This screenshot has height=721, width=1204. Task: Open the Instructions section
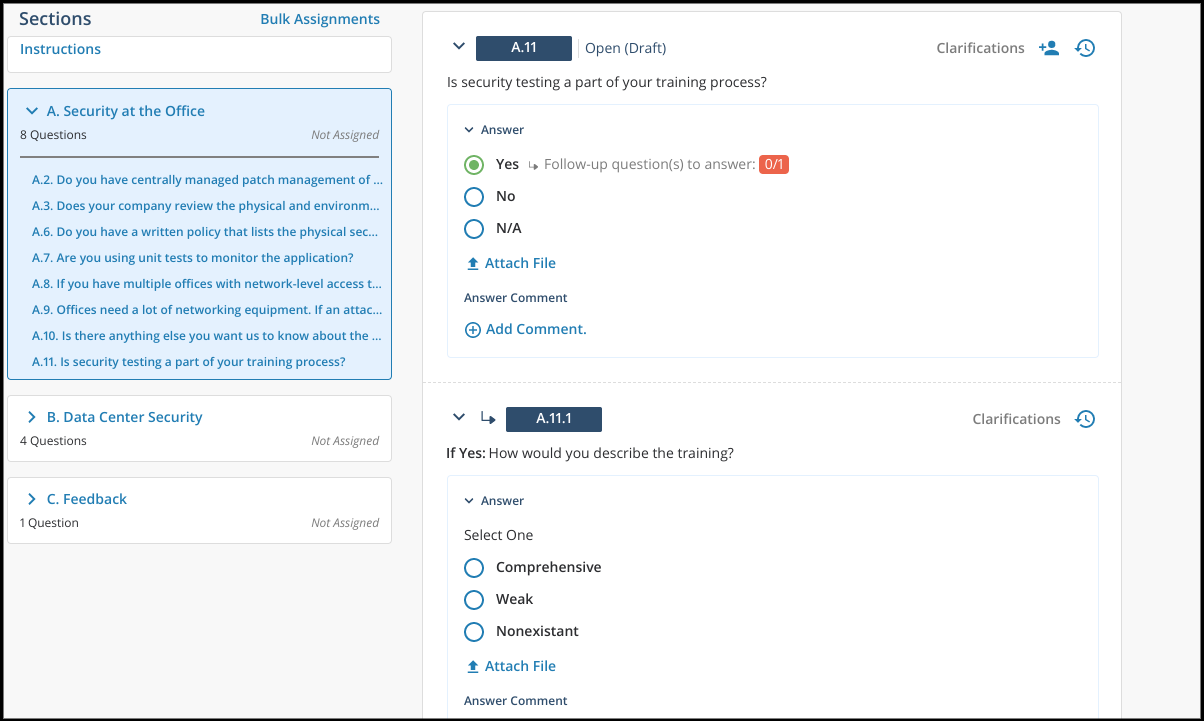(60, 49)
